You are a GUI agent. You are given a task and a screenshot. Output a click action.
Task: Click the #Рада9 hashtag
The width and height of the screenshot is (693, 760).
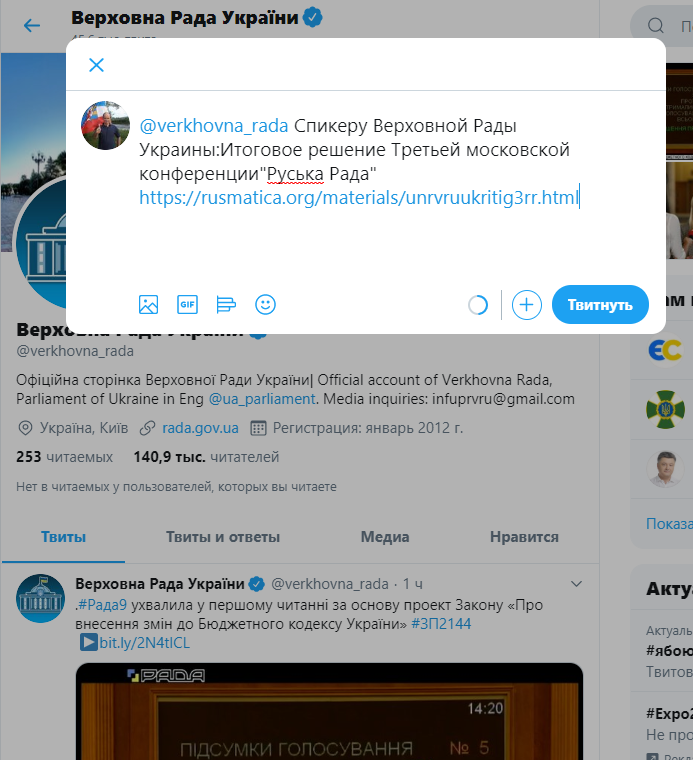(102, 605)
